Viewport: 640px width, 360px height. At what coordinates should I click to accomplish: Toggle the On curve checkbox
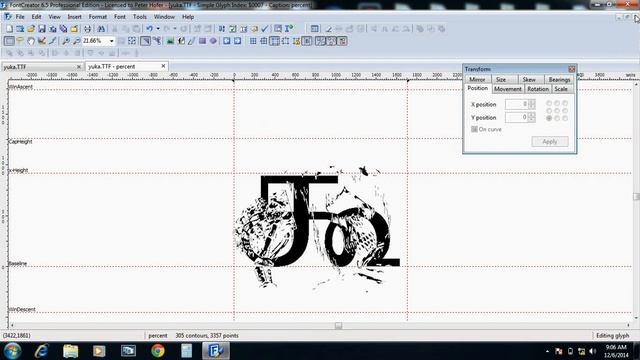[474, 129]
